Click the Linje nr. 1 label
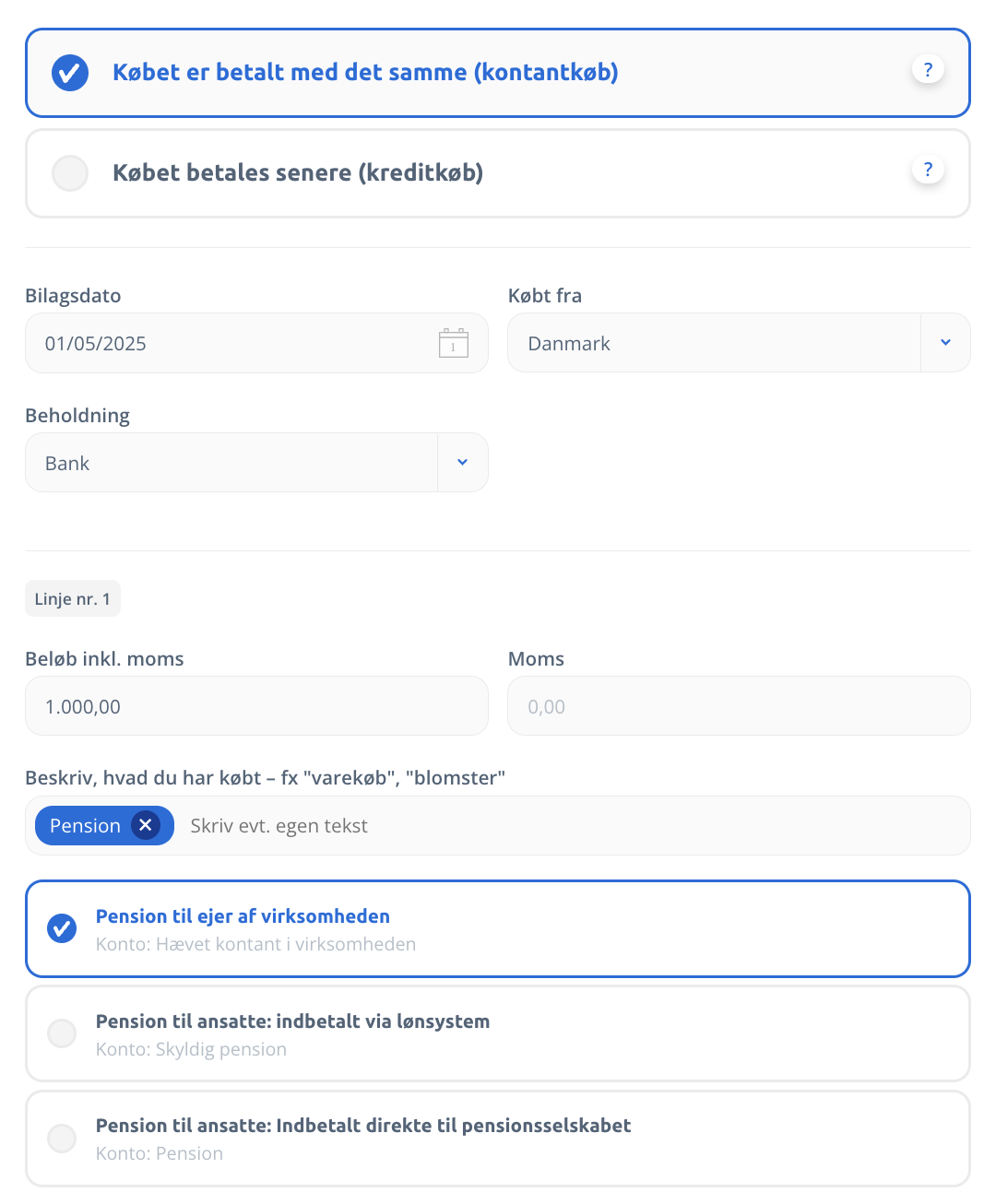The image size is (996, 1204). pos(73,598)
